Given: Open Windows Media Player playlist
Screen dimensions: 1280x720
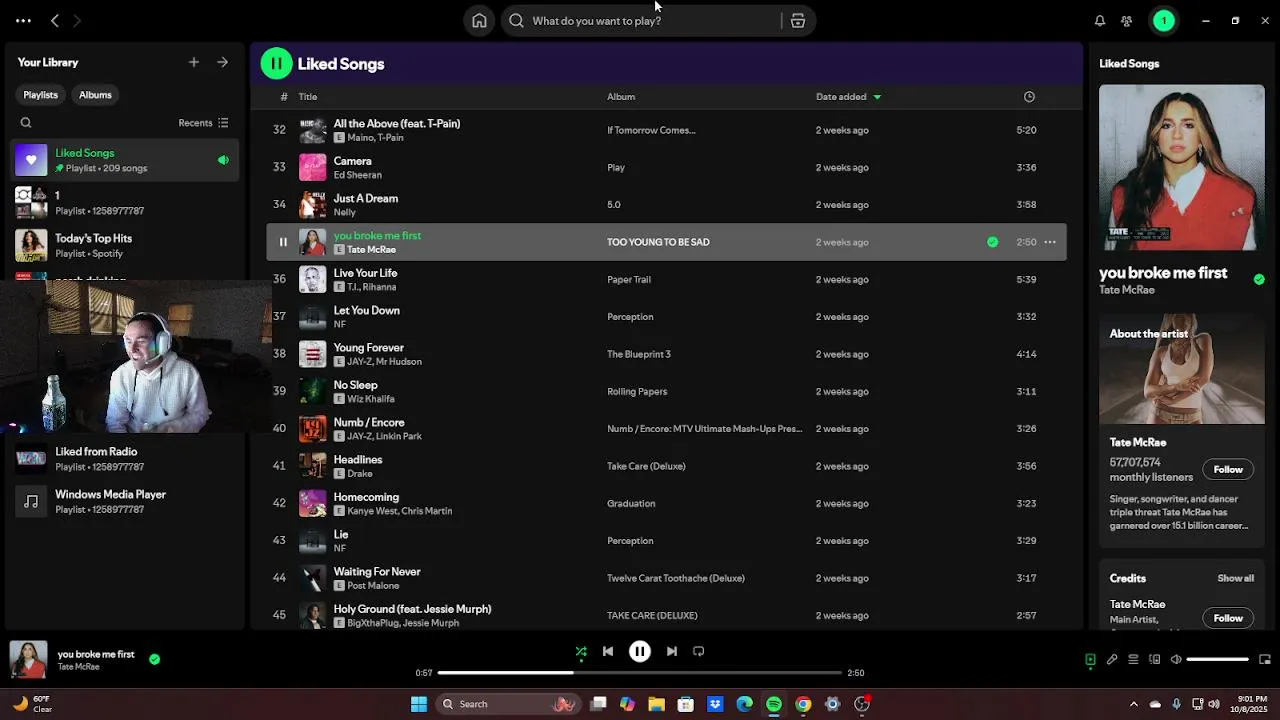Looking at the screenshot, I should point(125,501).
